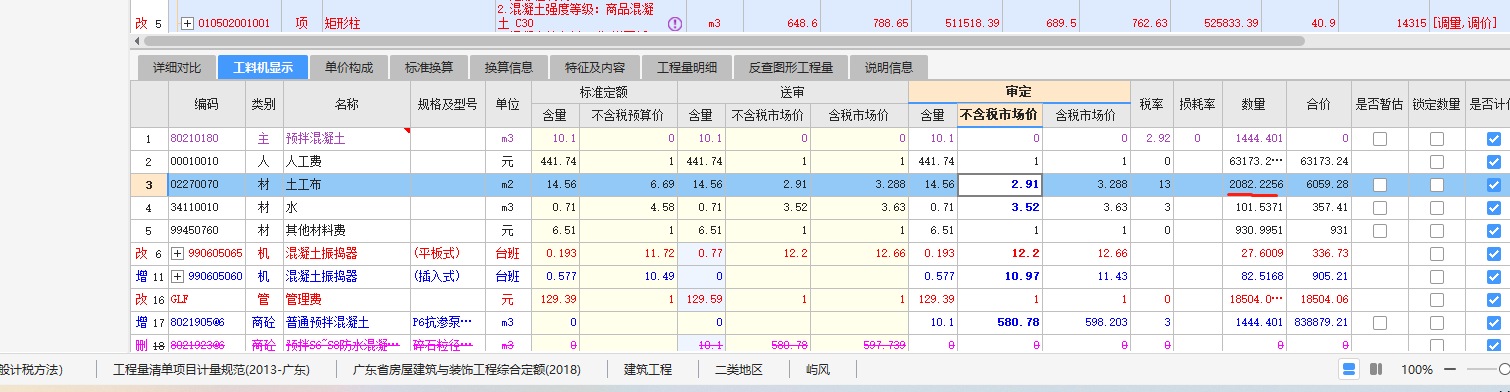Open the 反查图形工程量 tab
The image size is (1510, 392).
pyautogui.click(x=791, y=68)
